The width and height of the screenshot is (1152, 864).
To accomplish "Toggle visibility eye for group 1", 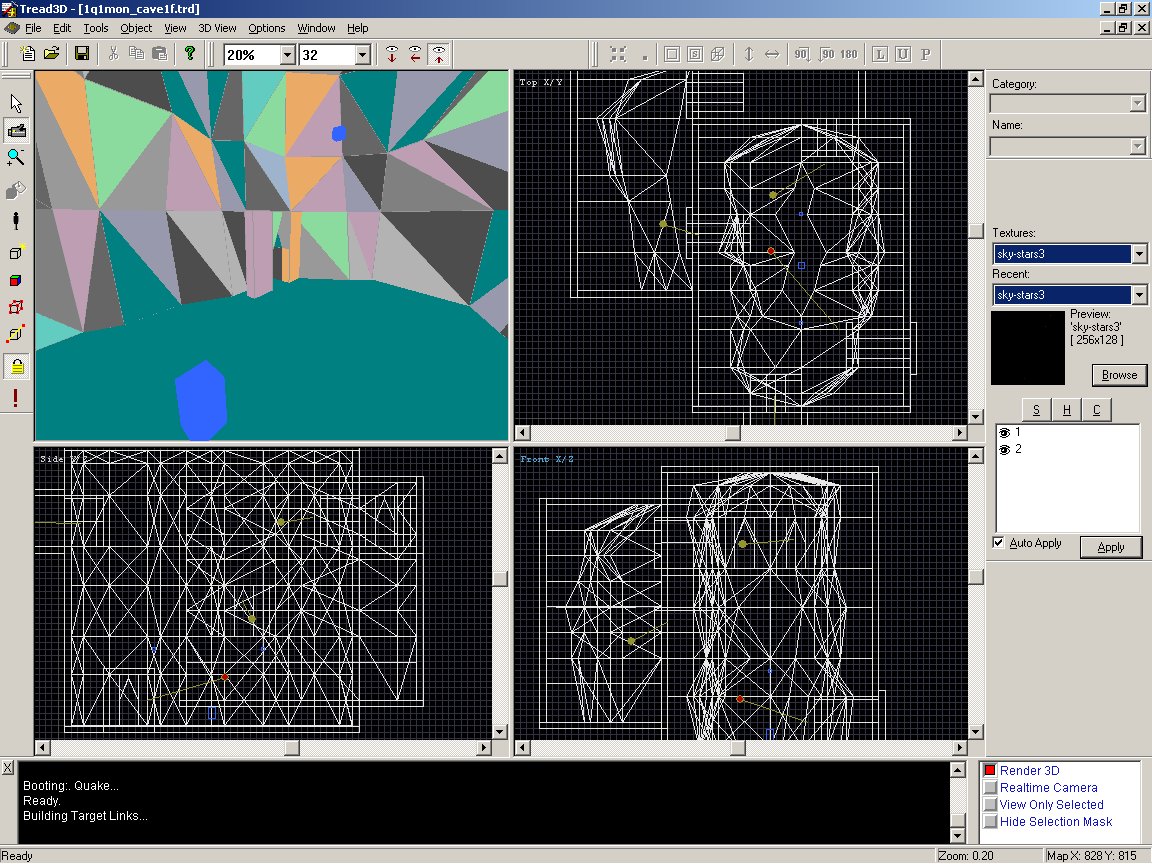I will pyautogui.click(x=1004, y=432).
